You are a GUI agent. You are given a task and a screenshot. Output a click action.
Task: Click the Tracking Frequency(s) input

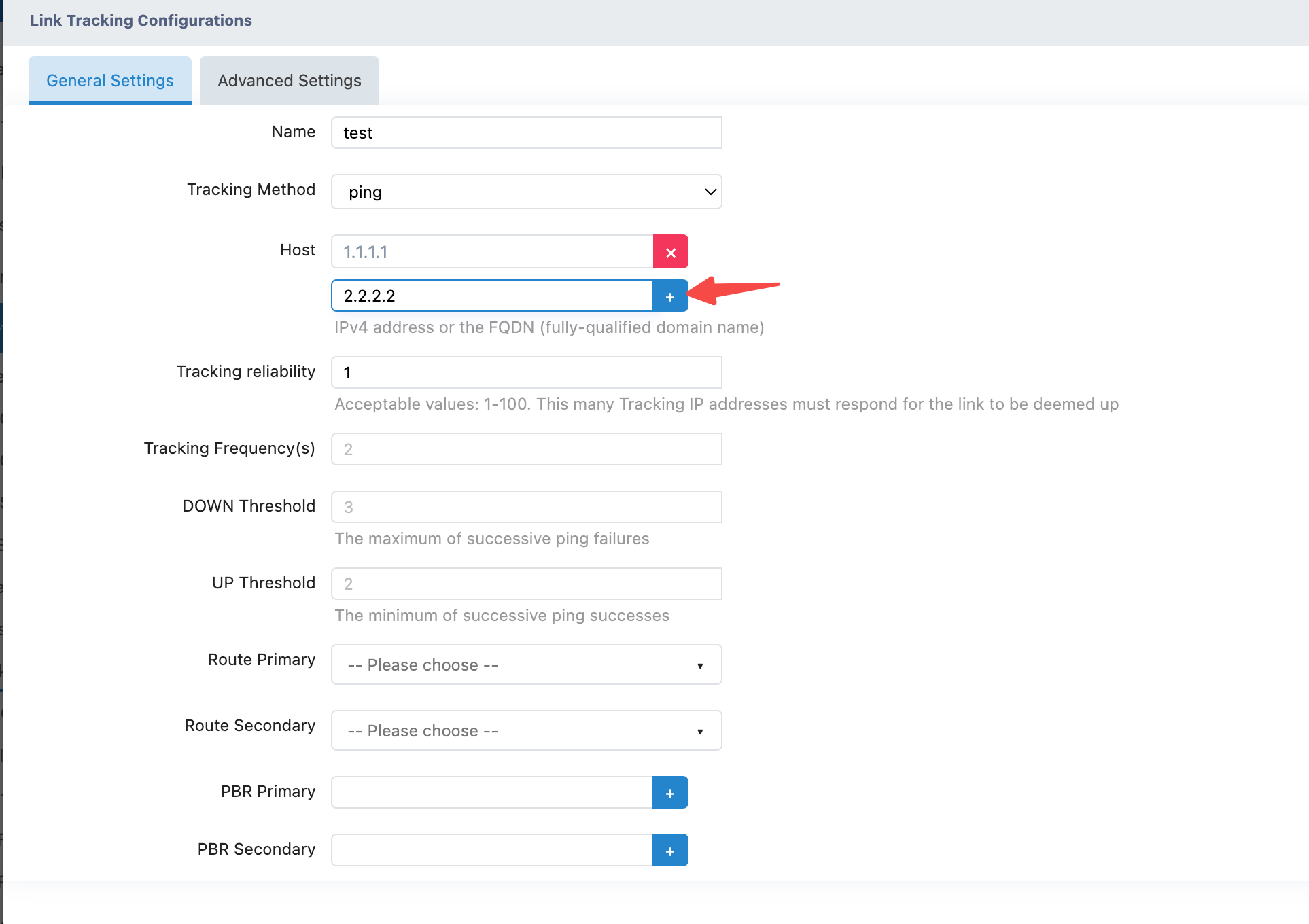pos(525,450)
